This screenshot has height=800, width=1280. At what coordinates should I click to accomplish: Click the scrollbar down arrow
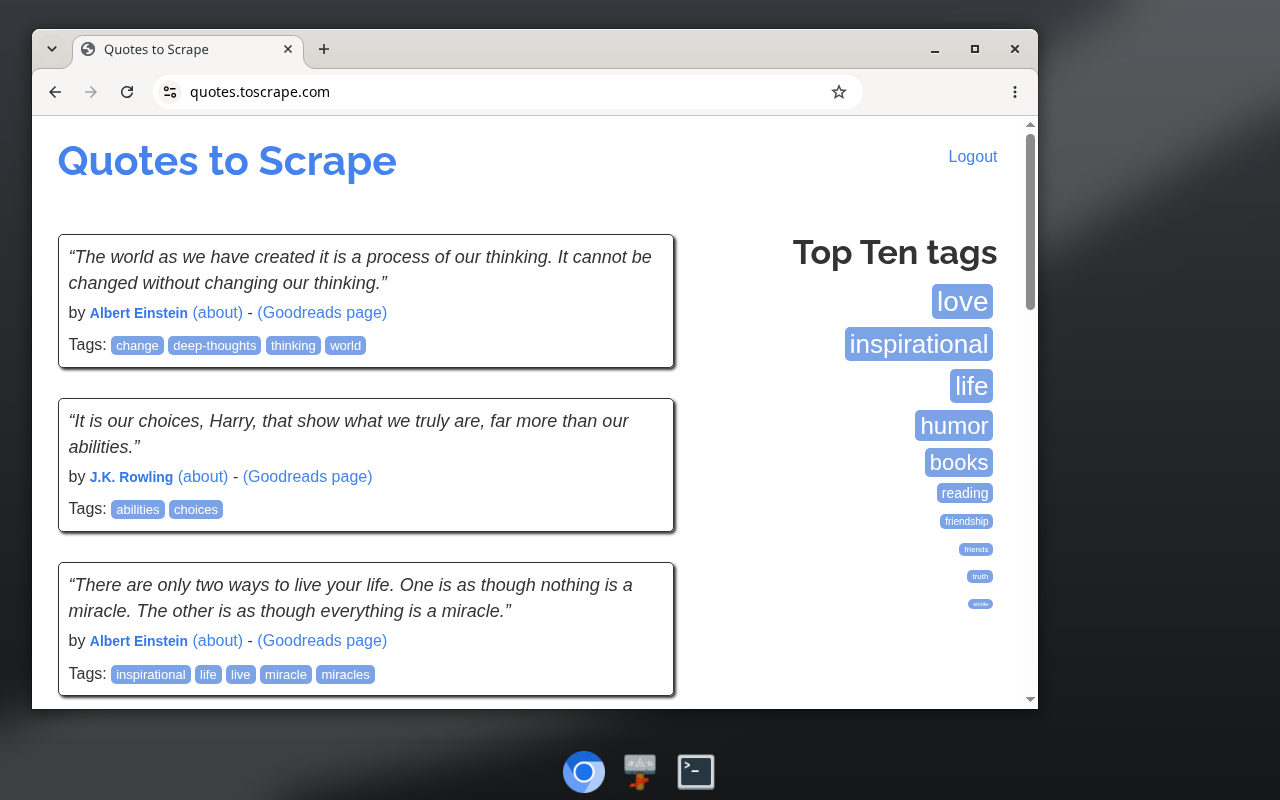point(1030,700)
